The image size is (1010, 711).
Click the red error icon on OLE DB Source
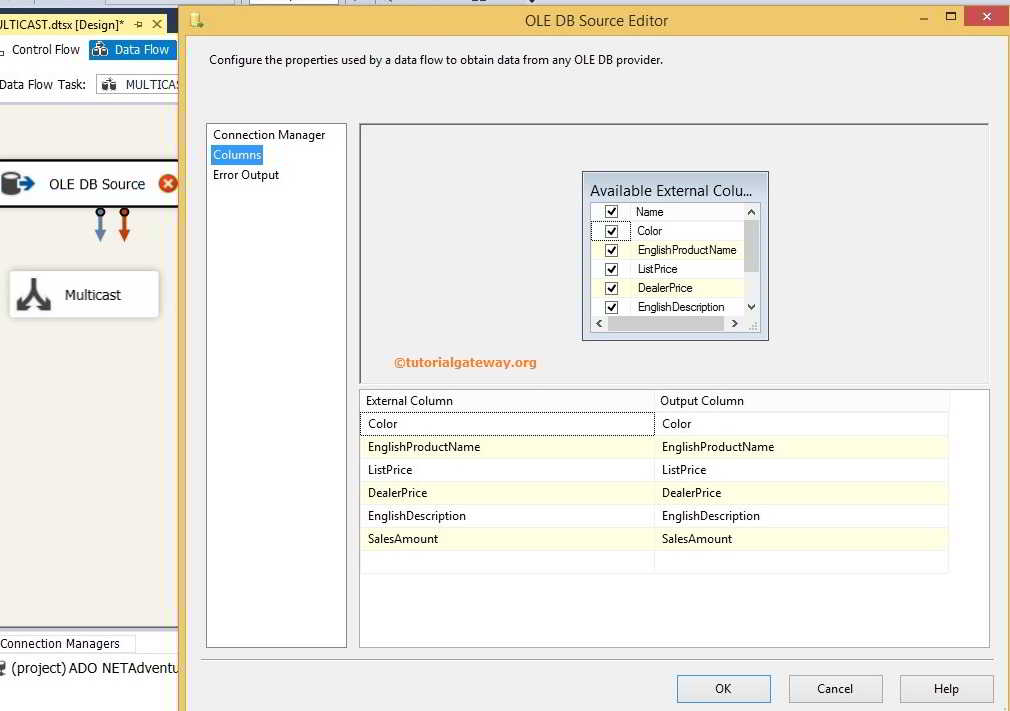coord(167,184)
